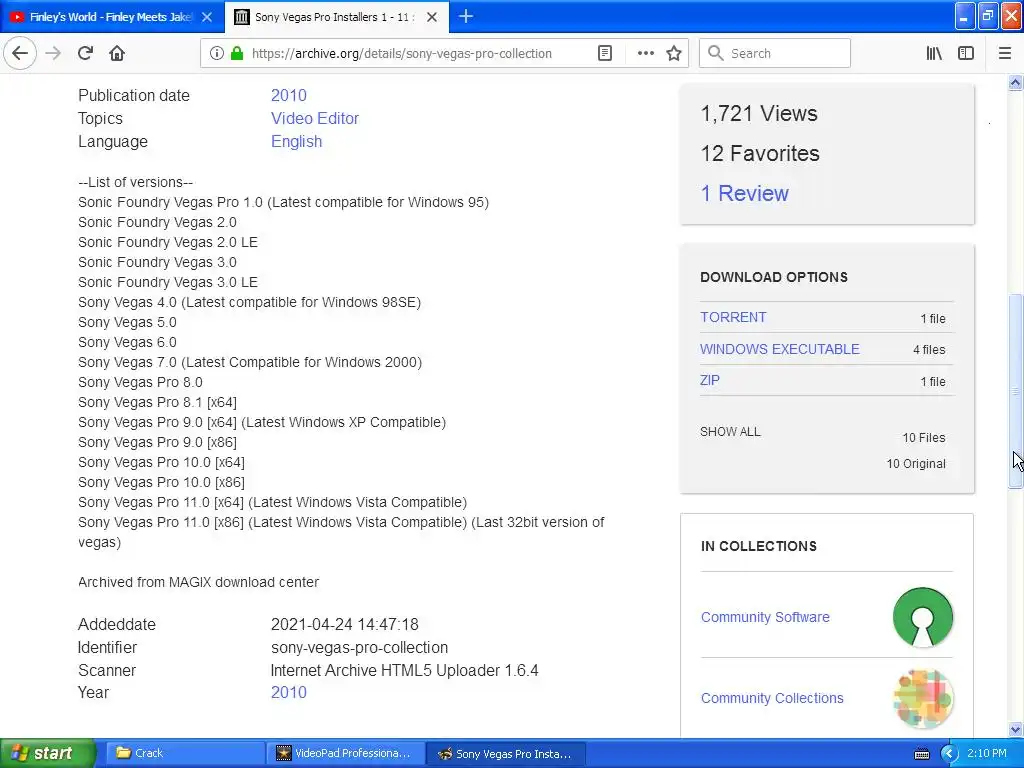The width and height of the screenshot is (1024, 768).
Task: Download the ZIP option
Action: tap(710, 380)
